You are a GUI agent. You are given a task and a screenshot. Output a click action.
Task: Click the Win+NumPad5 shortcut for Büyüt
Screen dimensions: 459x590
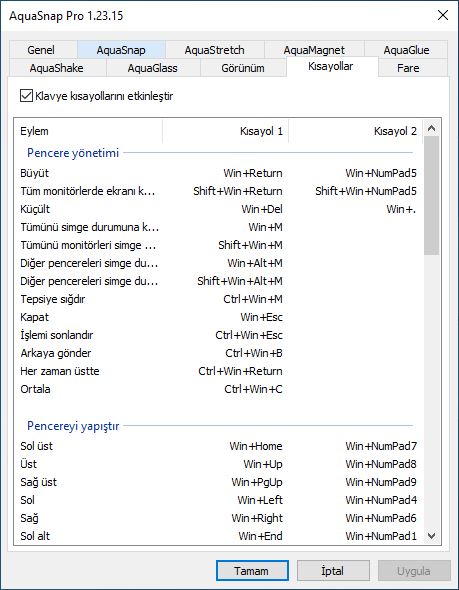point(381,173)
